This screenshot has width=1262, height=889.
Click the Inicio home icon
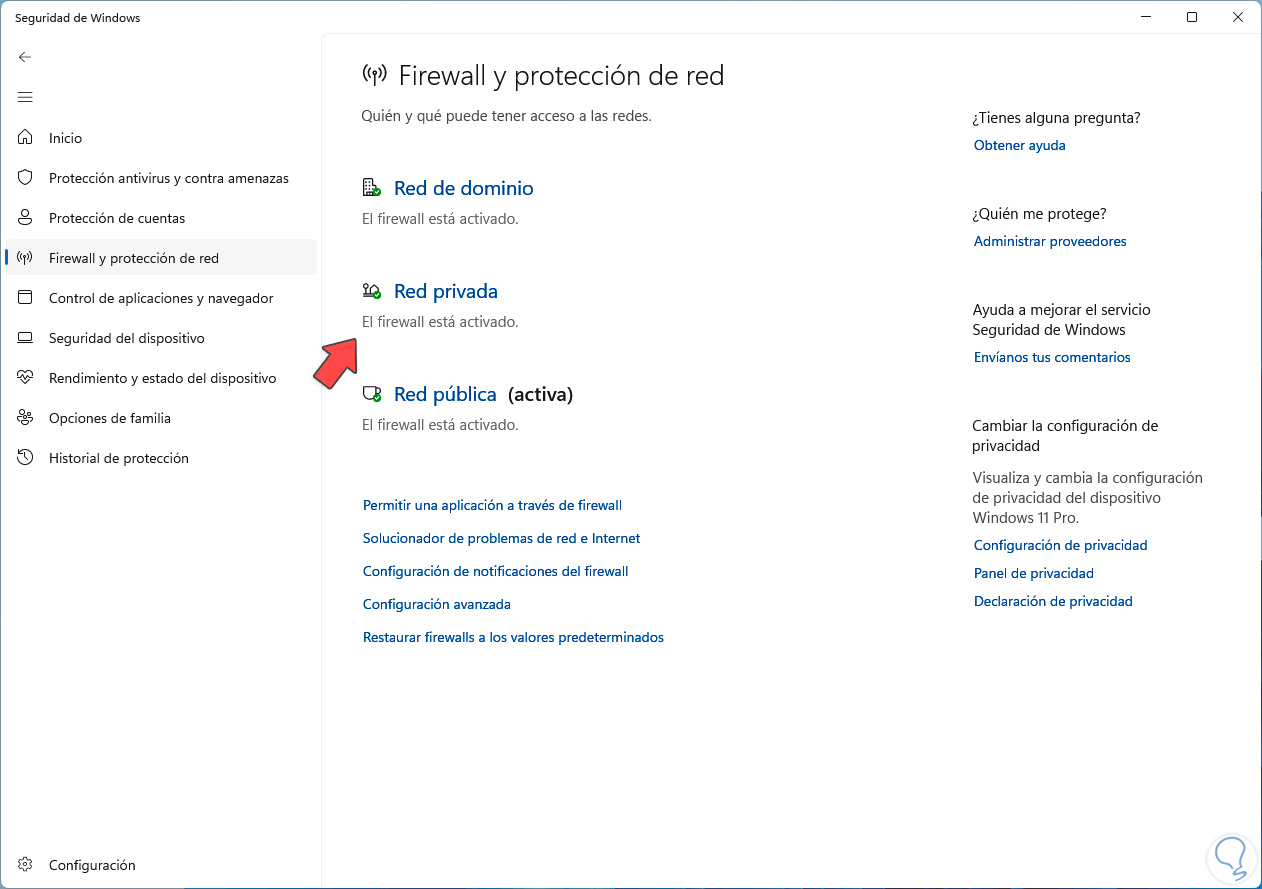[26, 138]
